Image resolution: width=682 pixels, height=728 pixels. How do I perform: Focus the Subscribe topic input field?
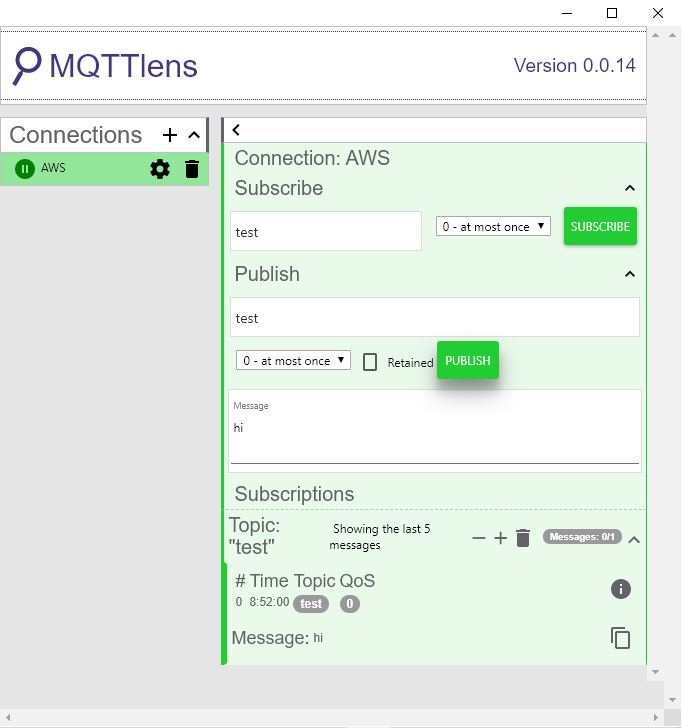(x=326, y=231)
